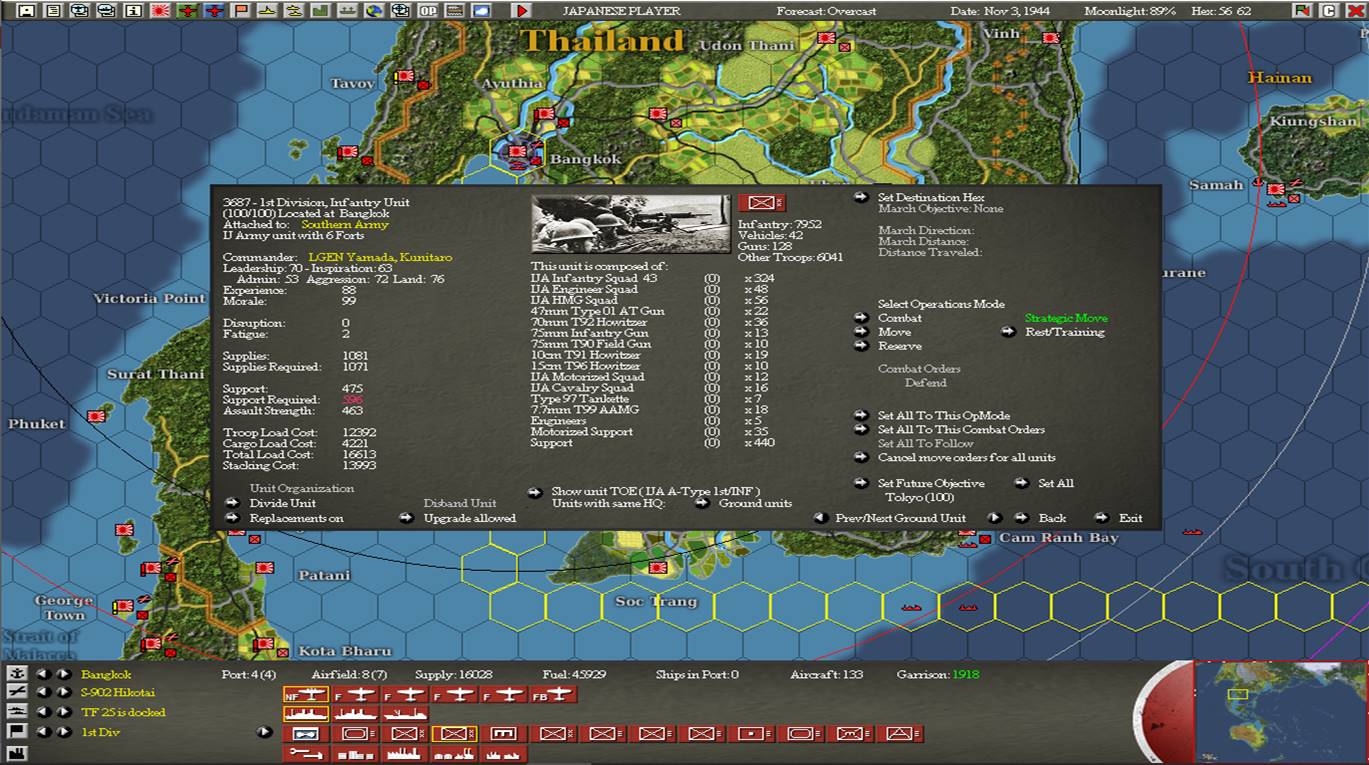This screenshot has height=765, width=1369.
Task: Select the FB fighter-bomber air unit icon
Action: point(552,694)
